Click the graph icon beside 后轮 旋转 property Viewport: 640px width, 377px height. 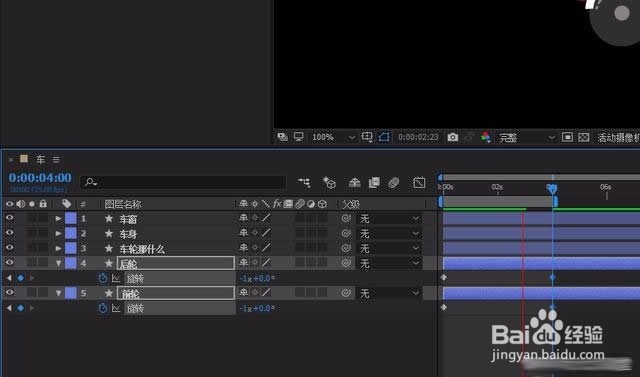pos(116,278)
